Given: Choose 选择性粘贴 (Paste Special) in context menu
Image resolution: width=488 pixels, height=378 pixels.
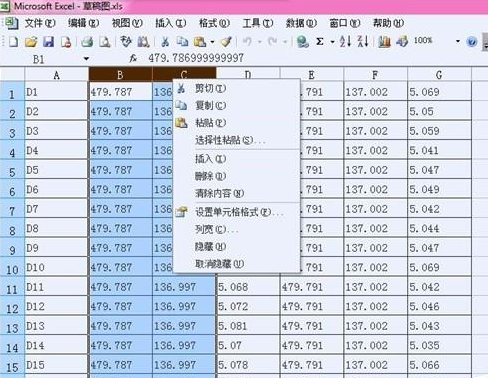Looking at the screenshot, I should coord(237,140).
